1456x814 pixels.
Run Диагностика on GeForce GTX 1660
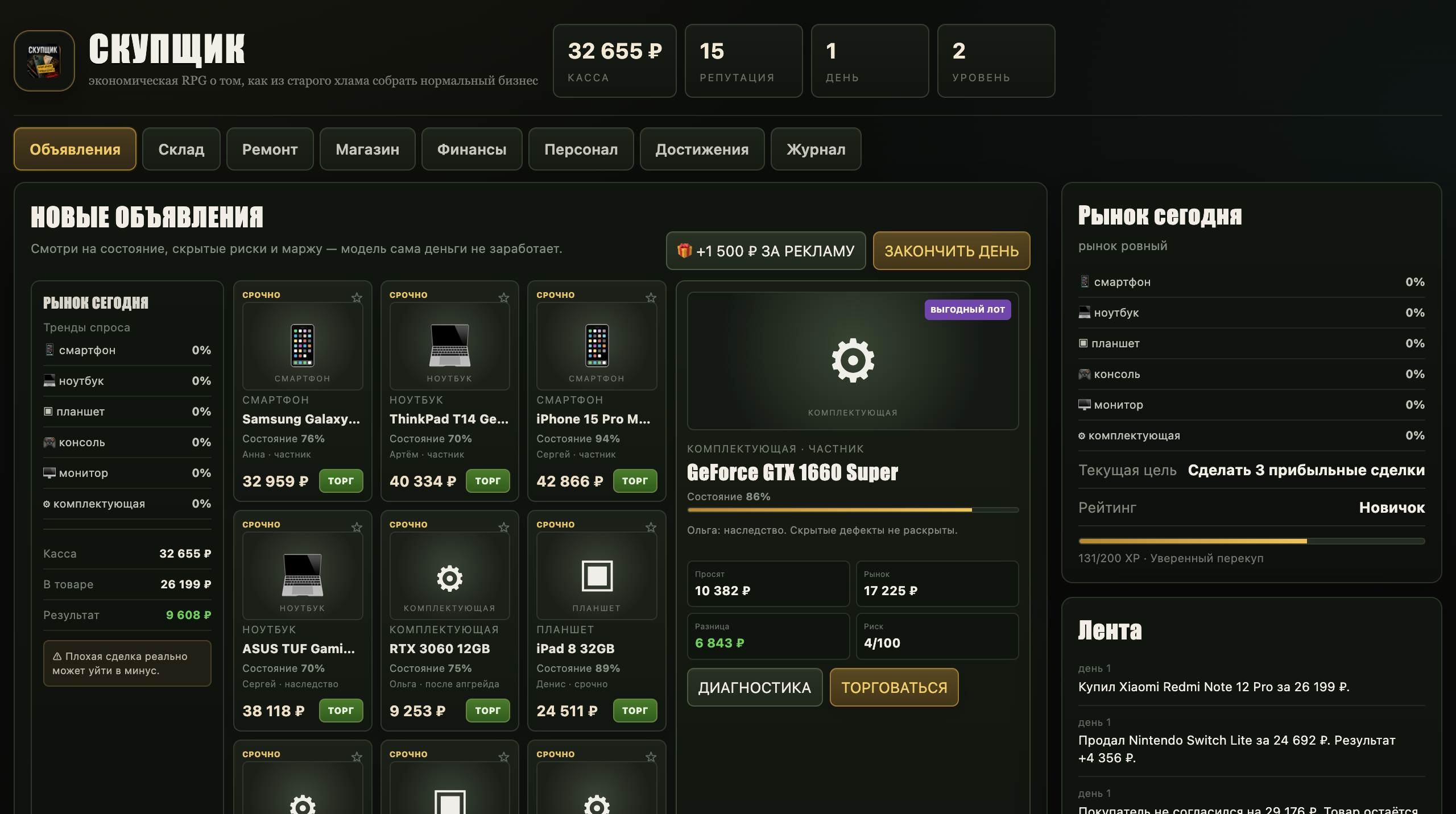755,687
